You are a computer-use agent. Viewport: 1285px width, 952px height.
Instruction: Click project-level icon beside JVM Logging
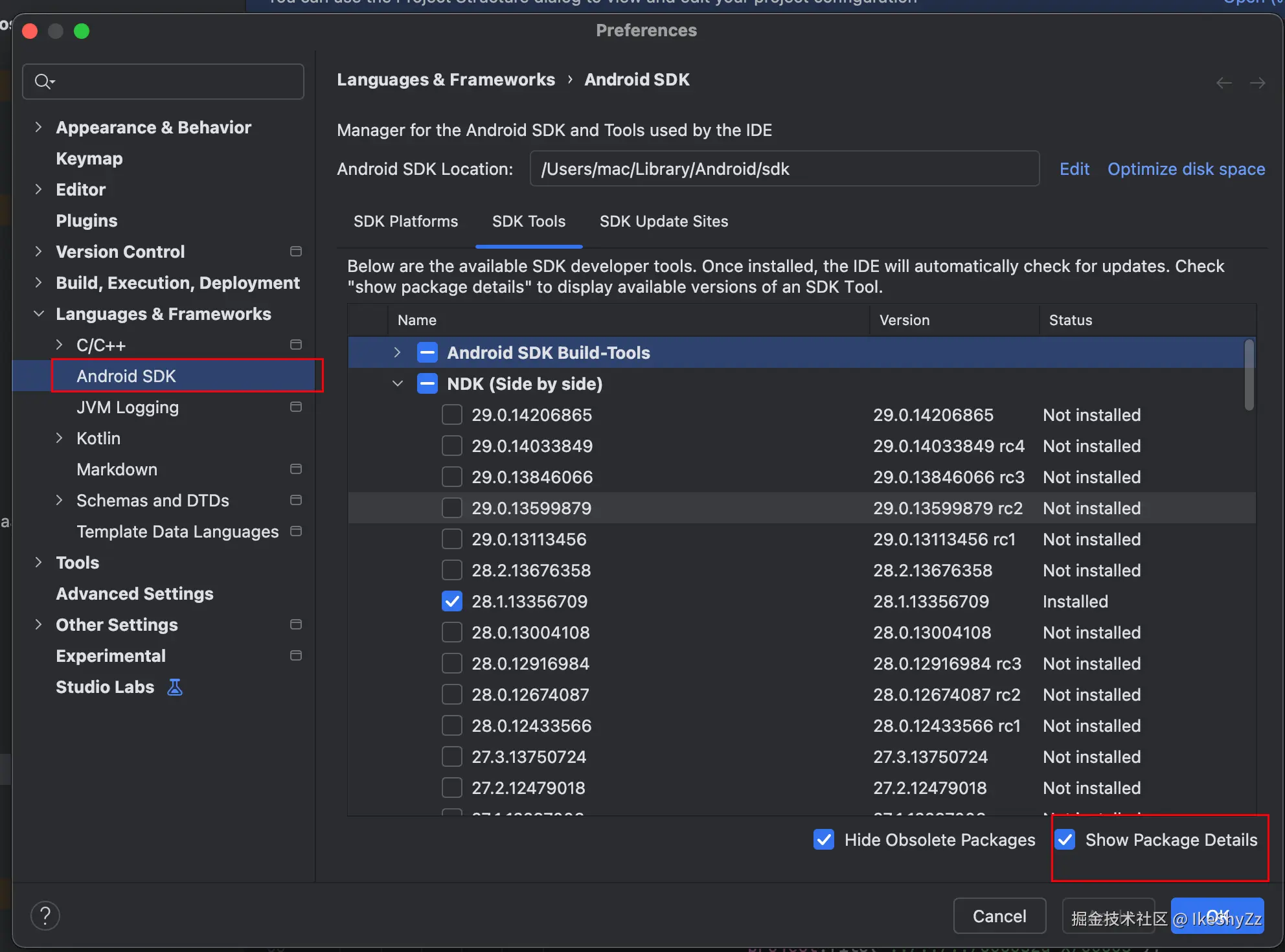point(296,407)
